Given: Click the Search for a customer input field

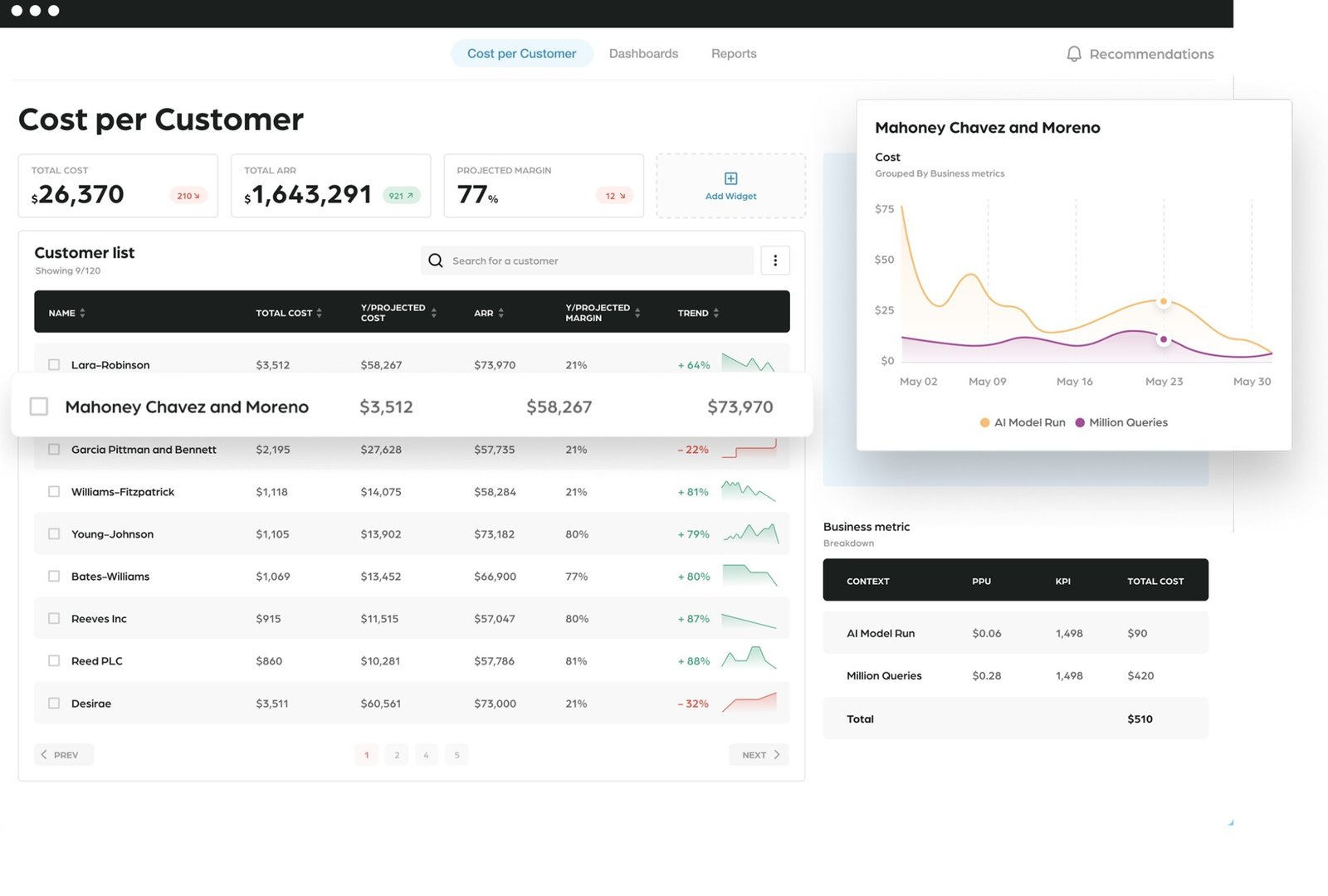Looking at the screenshot, I should (x=581, y=260).
